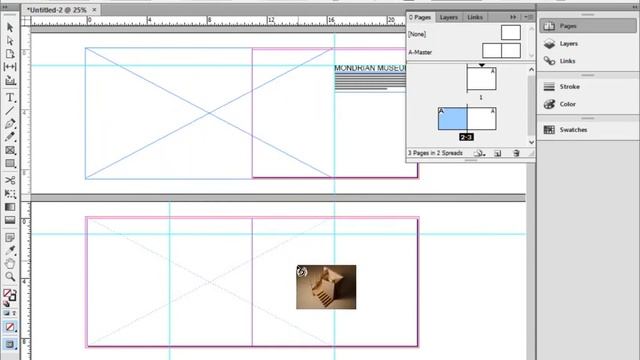Select page 3 thumbnail in spread 2-3
The width and height of the screenshot is (640, 360).
pos(482,119)
